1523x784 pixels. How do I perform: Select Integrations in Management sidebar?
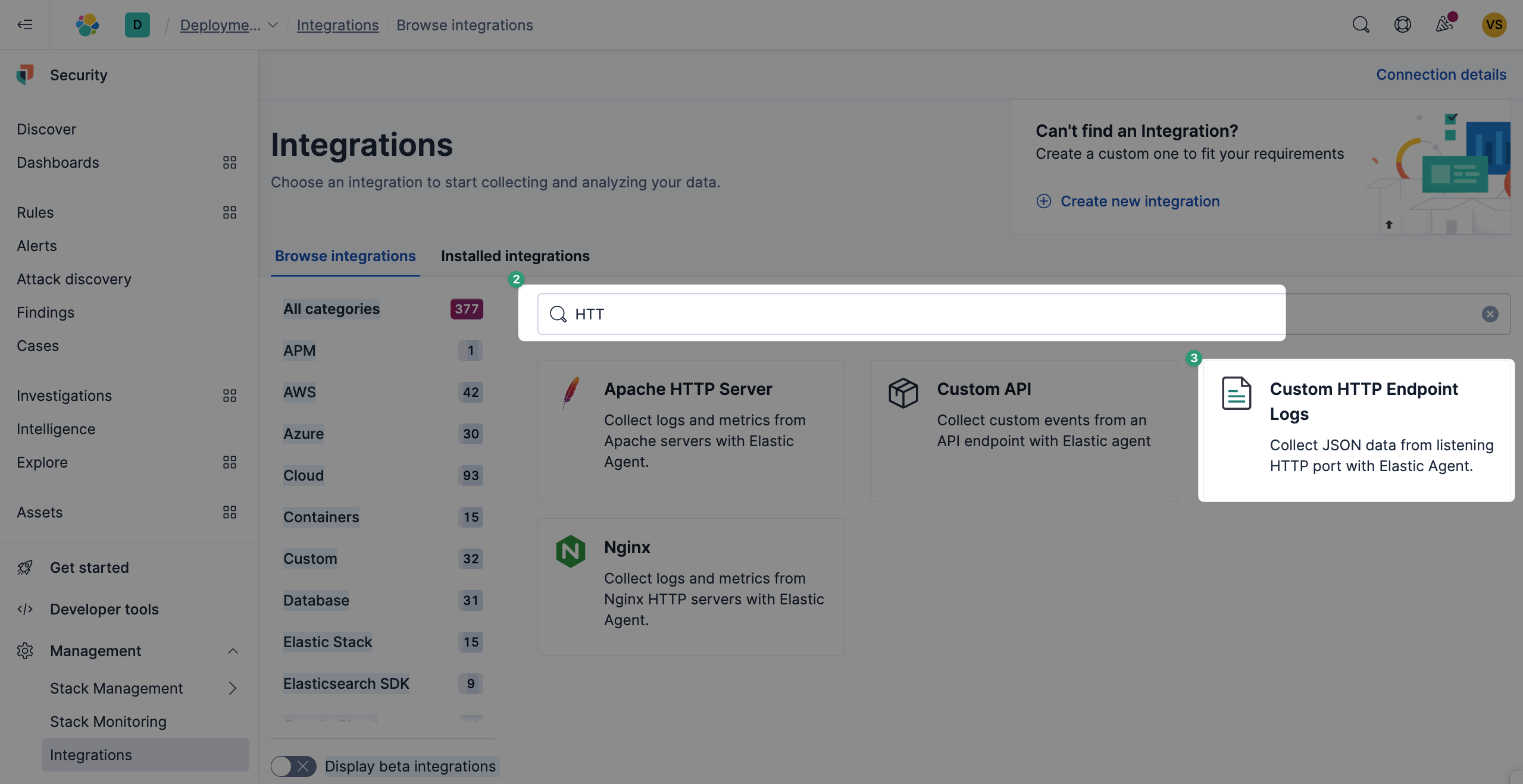click(x=145, y=755)
